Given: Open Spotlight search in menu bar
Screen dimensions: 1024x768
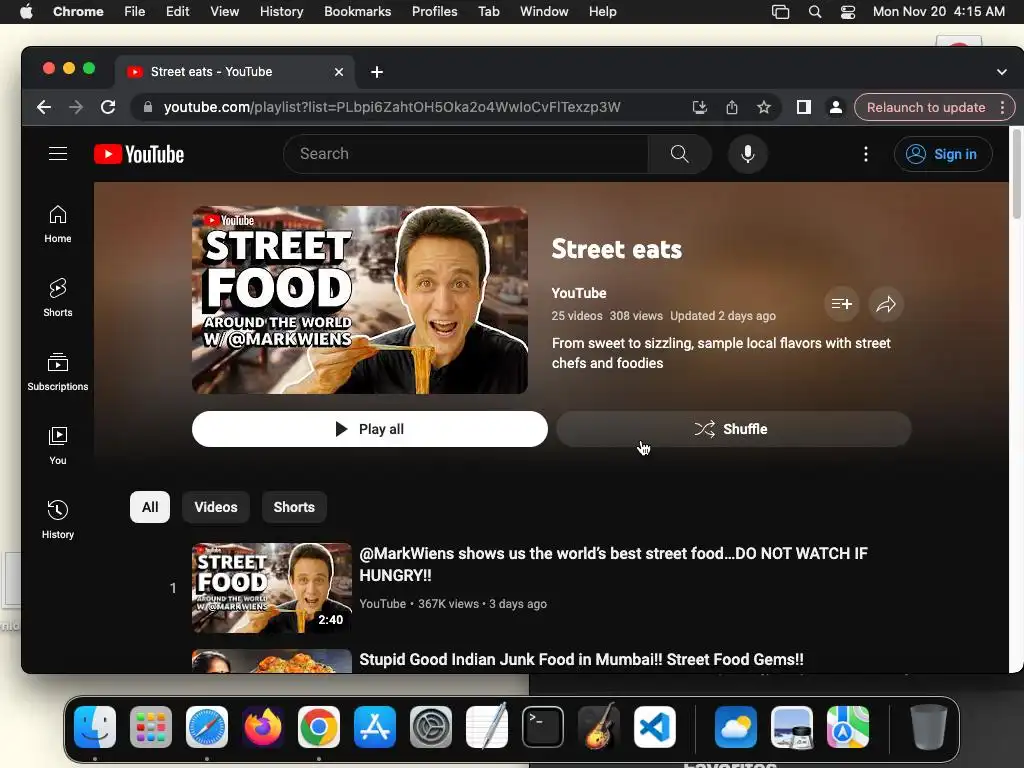Looking at the screenshot, I should 814,11.
